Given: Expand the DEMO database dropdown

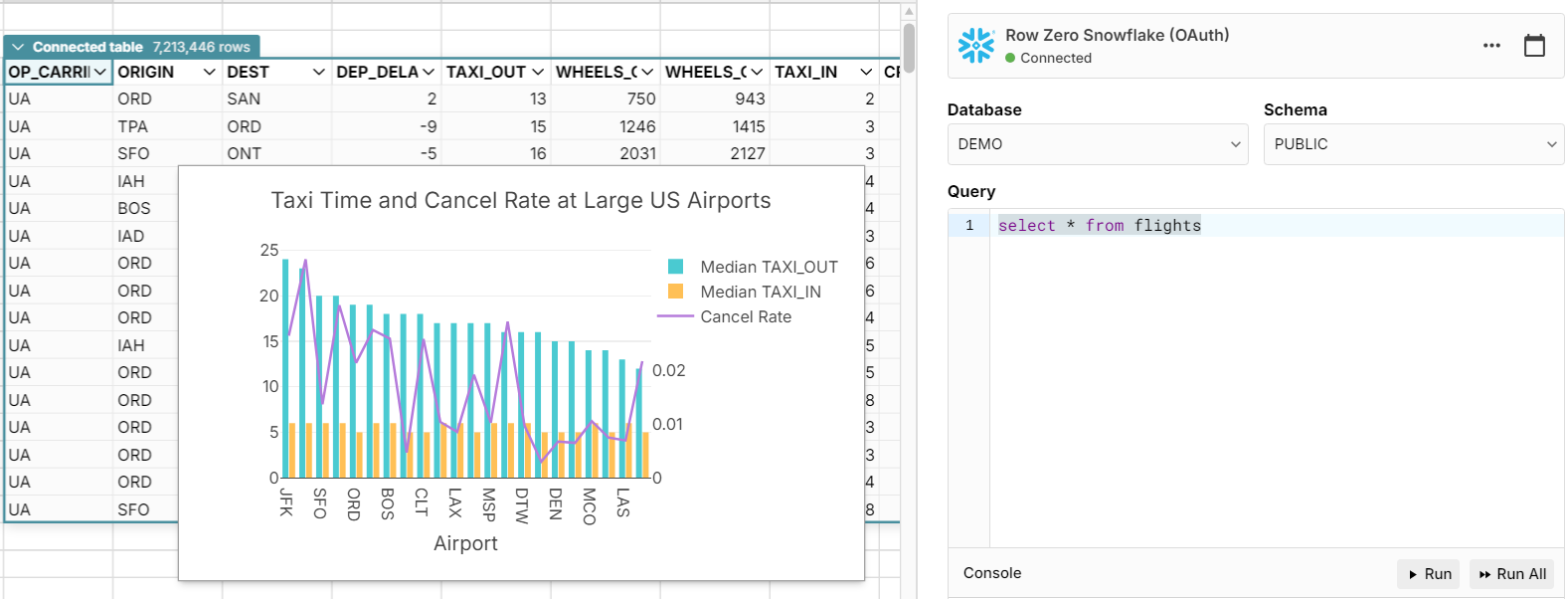Looking at the screenshot, I should [x=1097, y=144].
